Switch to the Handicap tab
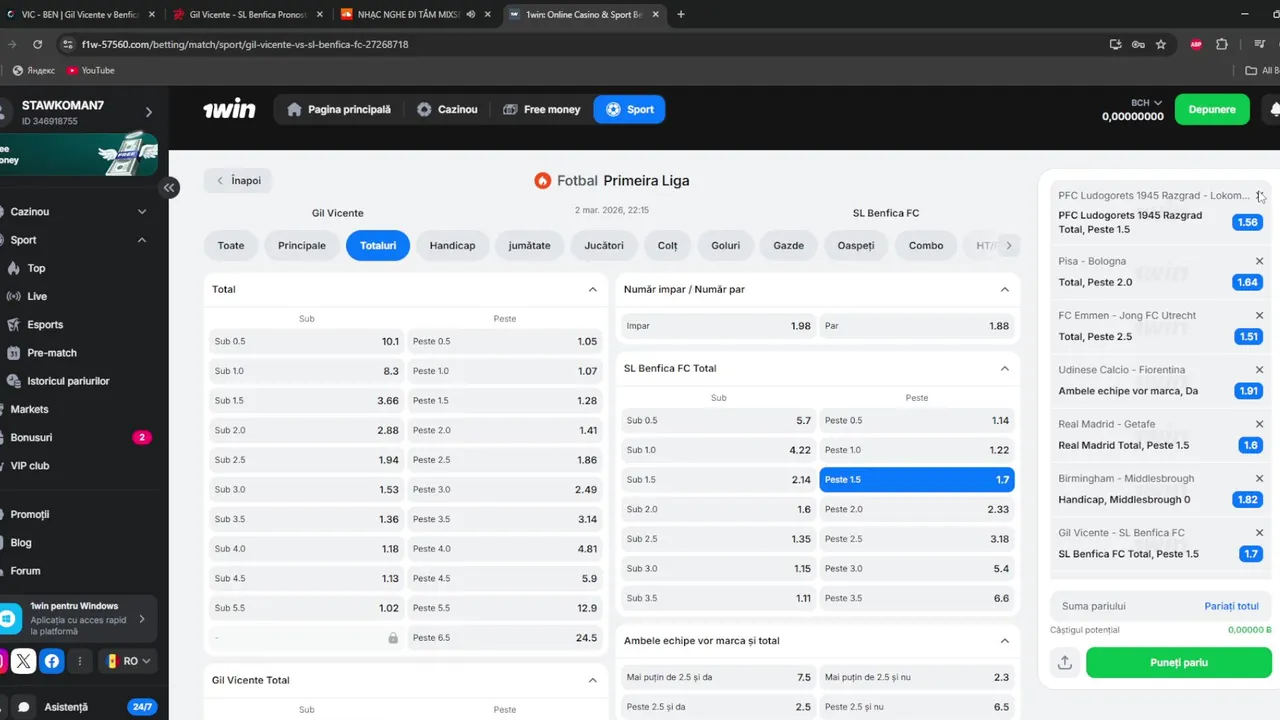 coord(453,245)
